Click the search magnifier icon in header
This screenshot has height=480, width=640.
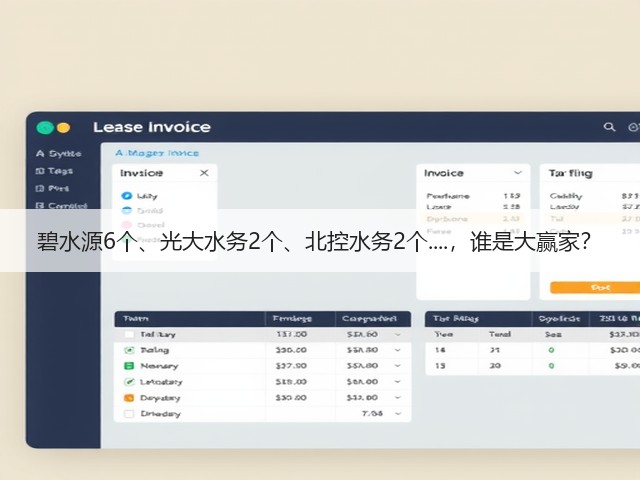click(609, 127)
